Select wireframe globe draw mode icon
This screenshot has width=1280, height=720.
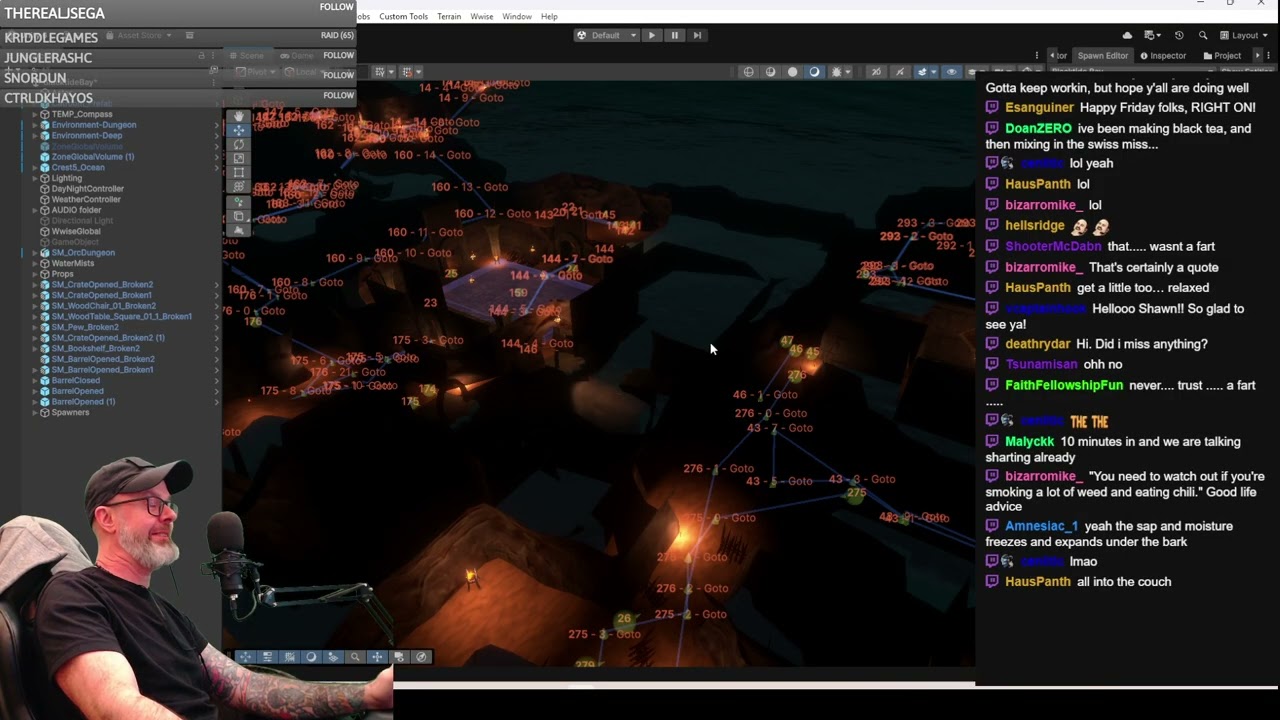(x=749, y=72)
